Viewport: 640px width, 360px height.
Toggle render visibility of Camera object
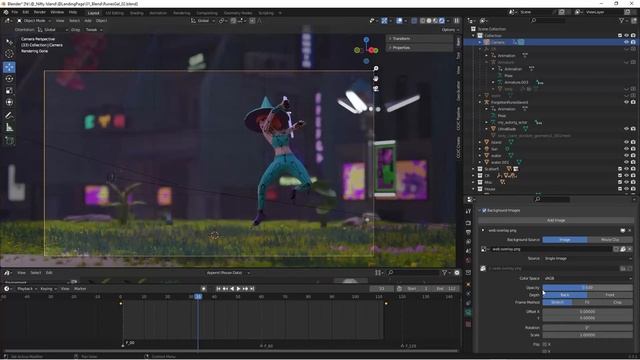point(633,42)
